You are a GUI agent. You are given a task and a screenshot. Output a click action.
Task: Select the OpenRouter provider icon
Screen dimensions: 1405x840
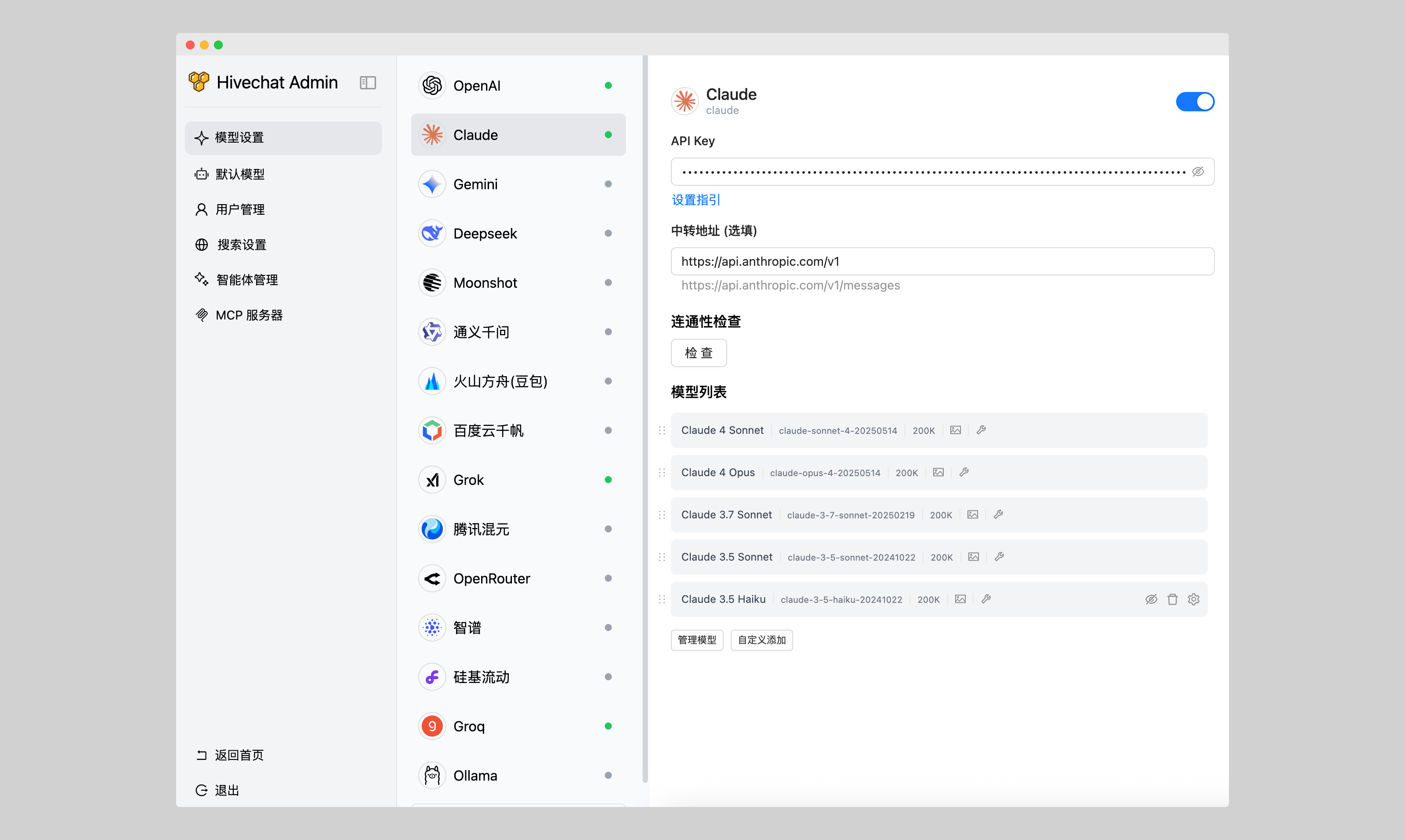[x=433, y=579]
